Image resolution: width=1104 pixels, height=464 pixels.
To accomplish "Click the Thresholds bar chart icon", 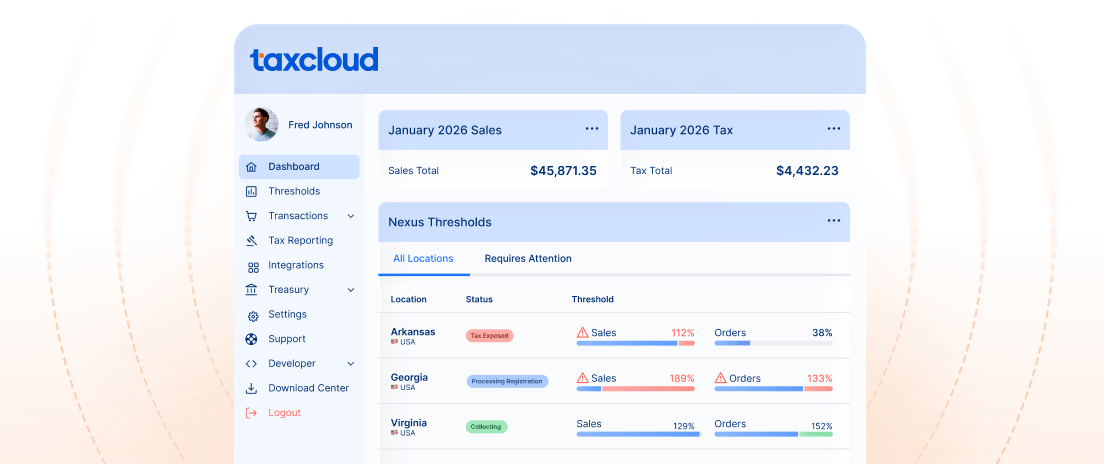I will [x=251, y=192].
